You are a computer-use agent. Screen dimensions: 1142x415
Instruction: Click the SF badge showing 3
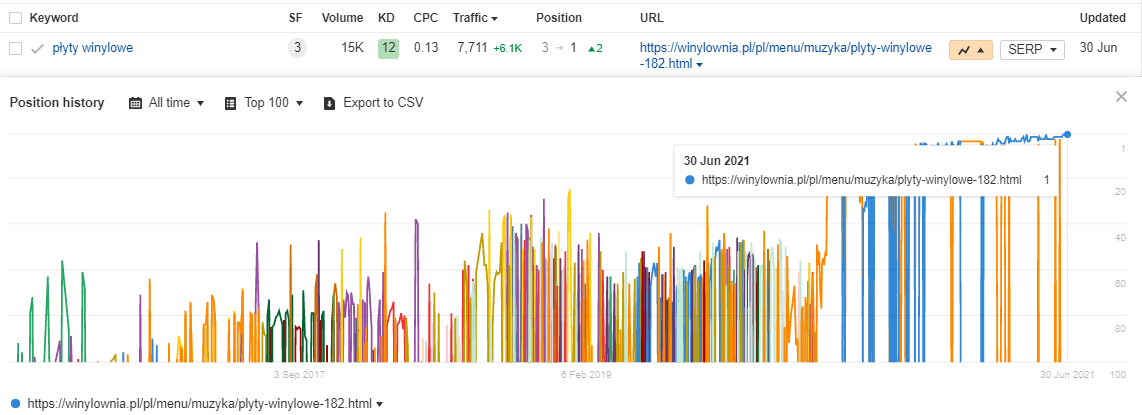pos(296,49)
